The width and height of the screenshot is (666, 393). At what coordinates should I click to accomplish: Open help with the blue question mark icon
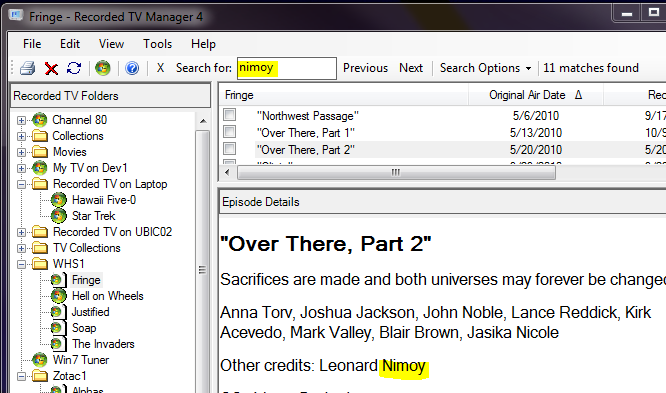[x=132, y=68]
